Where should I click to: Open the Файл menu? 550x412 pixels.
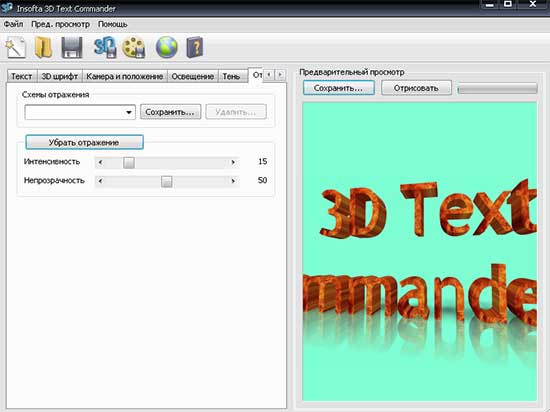(x=13, y=24)
